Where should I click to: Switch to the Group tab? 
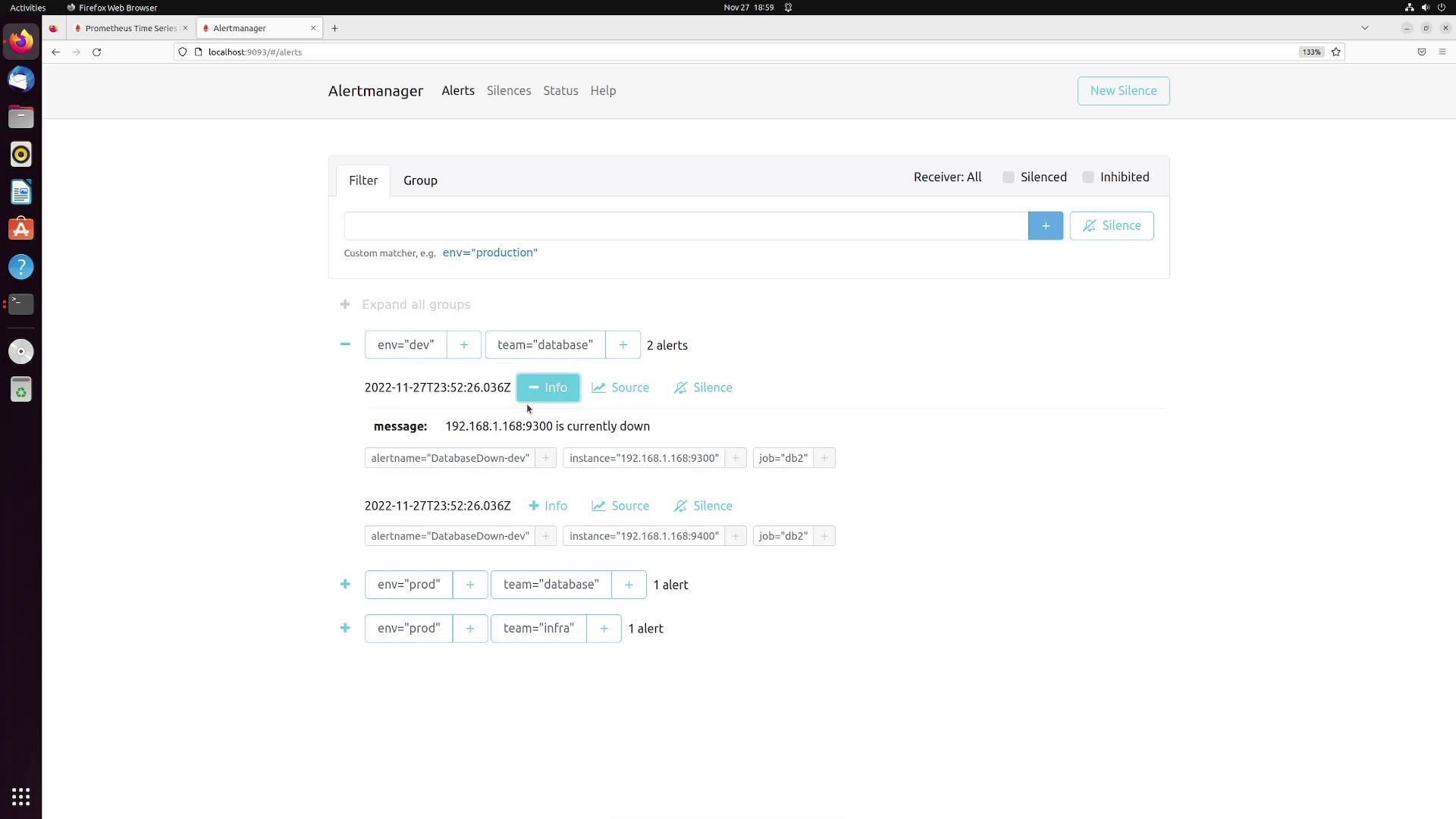point(420,180)
